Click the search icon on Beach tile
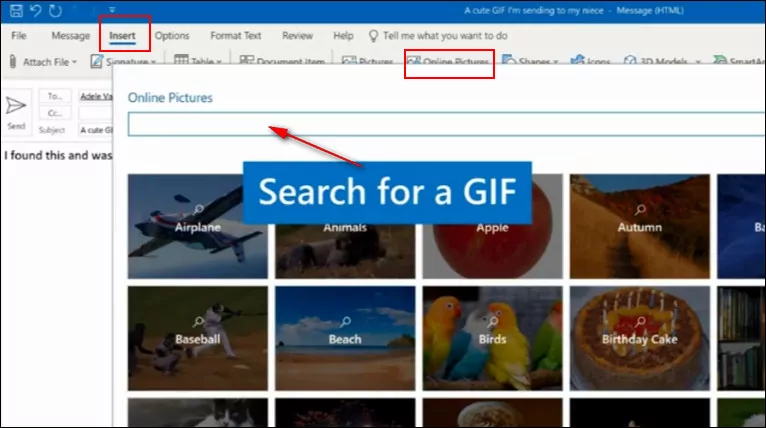 coord(345,321)
